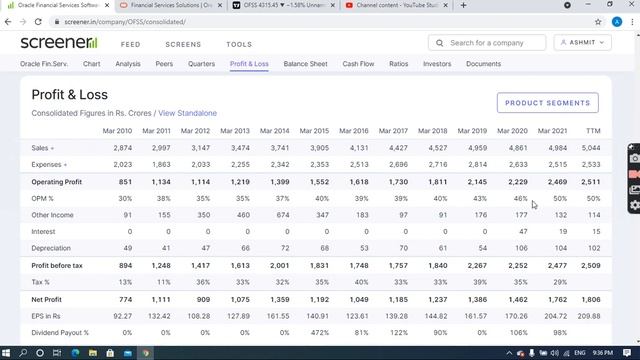640x360 pixels.
Task: Open the FEED menu
Action: pyautogui.click(x=131, y=44)
